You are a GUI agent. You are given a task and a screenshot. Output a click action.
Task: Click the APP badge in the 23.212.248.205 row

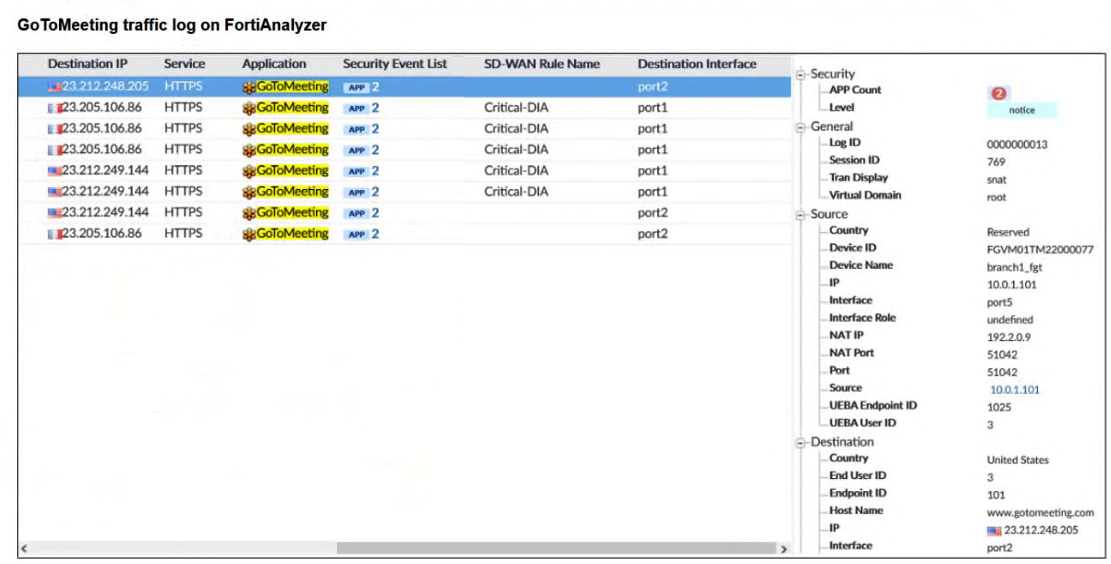(356, 87)
